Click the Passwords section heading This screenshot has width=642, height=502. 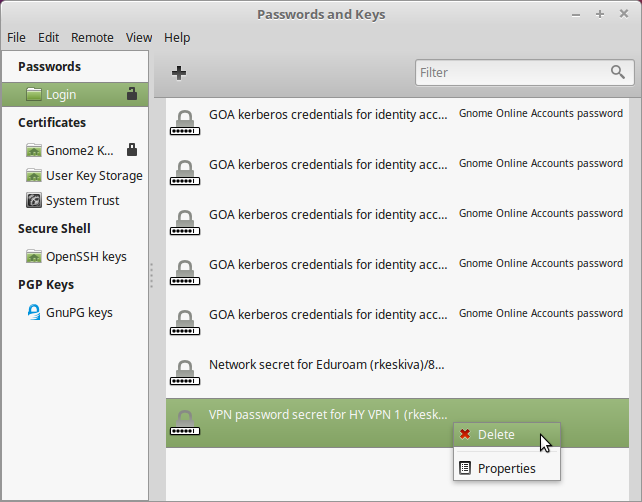coord(50,66)
